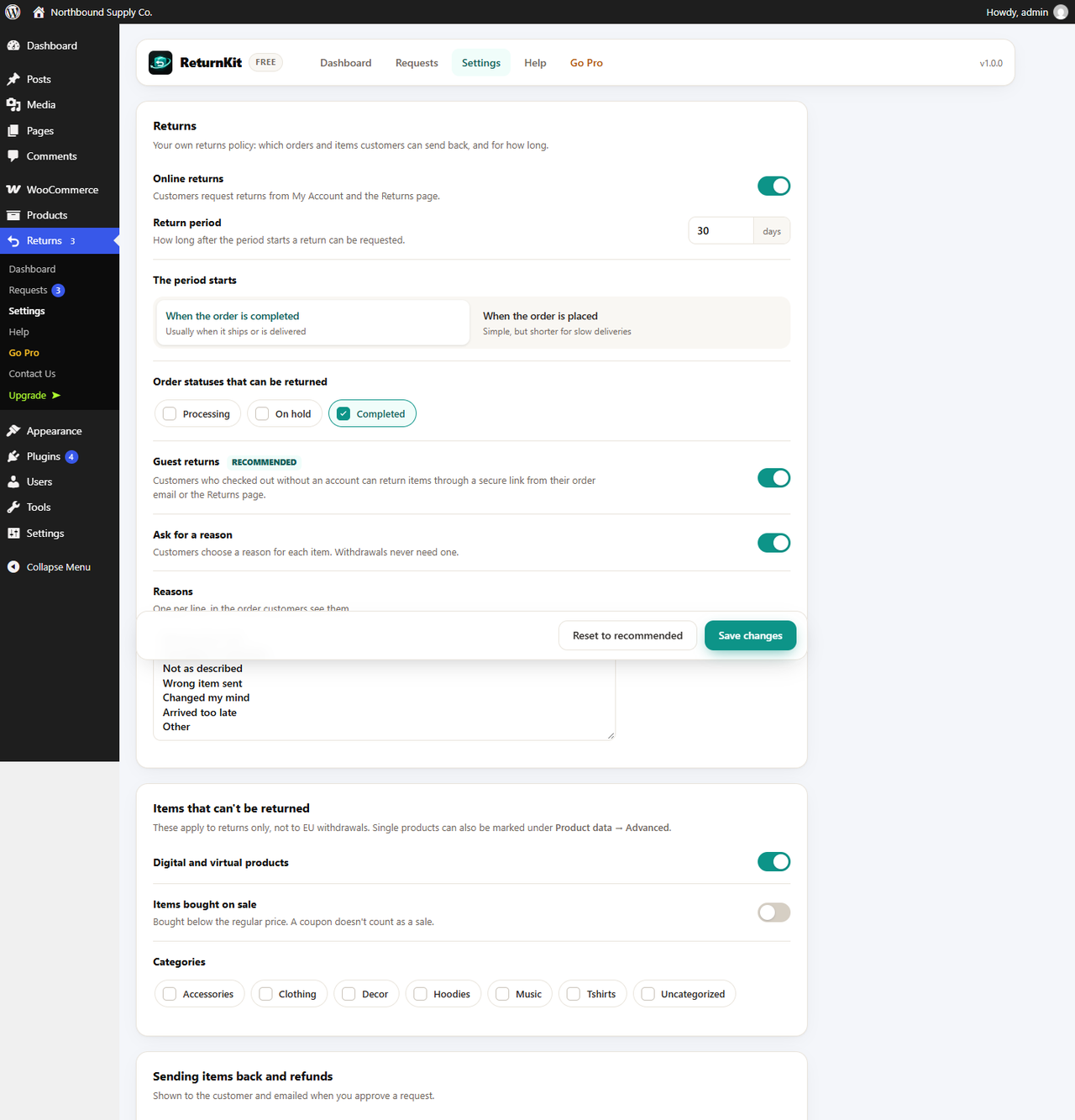
Task: Click Reset to recommended button
Action: point(627,636)
